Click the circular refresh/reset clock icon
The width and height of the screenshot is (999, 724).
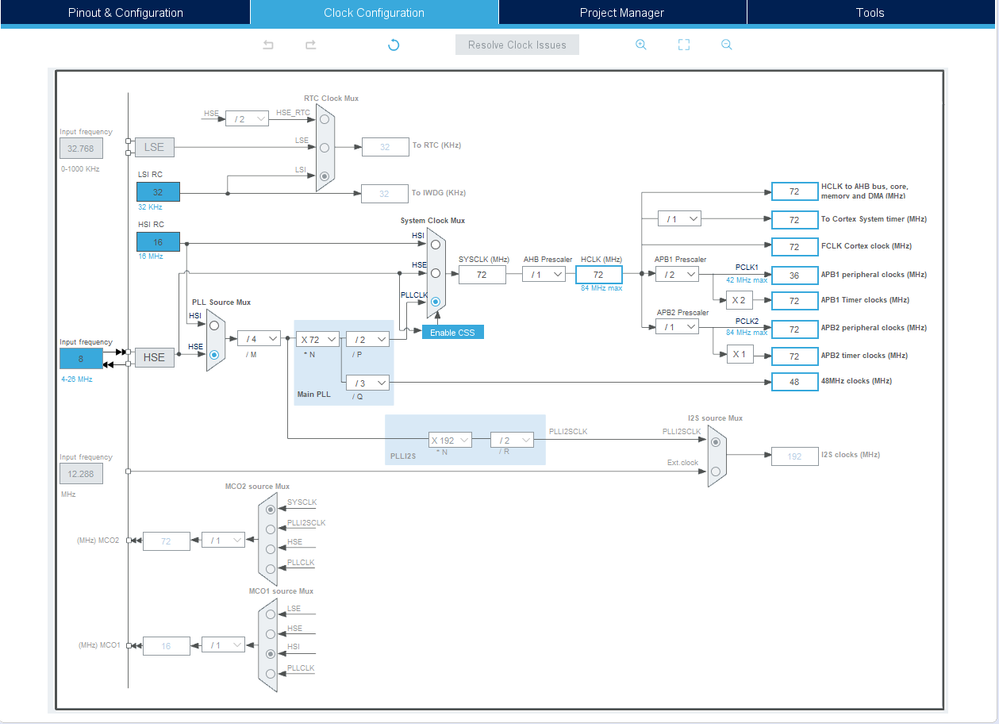394,45
